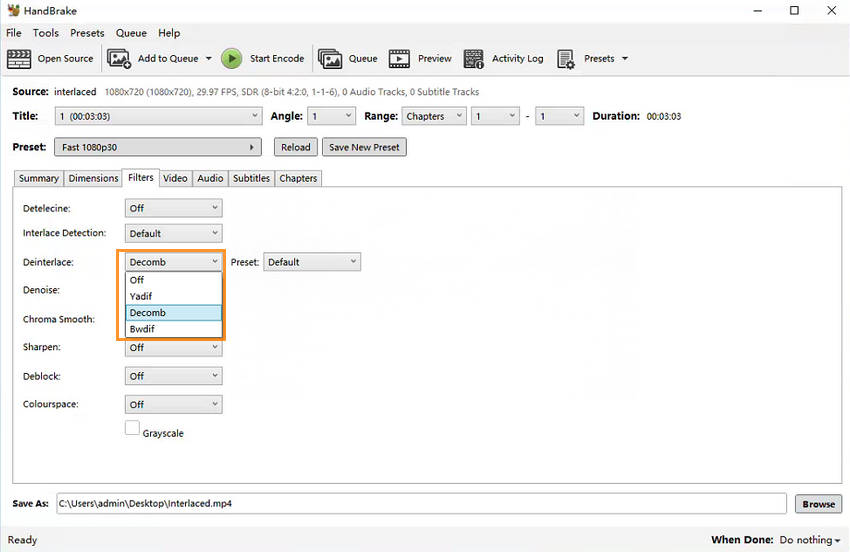The image size is (850, 552).
Task: Click the Open Source label
Action: pyautogui.click(x=65, y=59)
